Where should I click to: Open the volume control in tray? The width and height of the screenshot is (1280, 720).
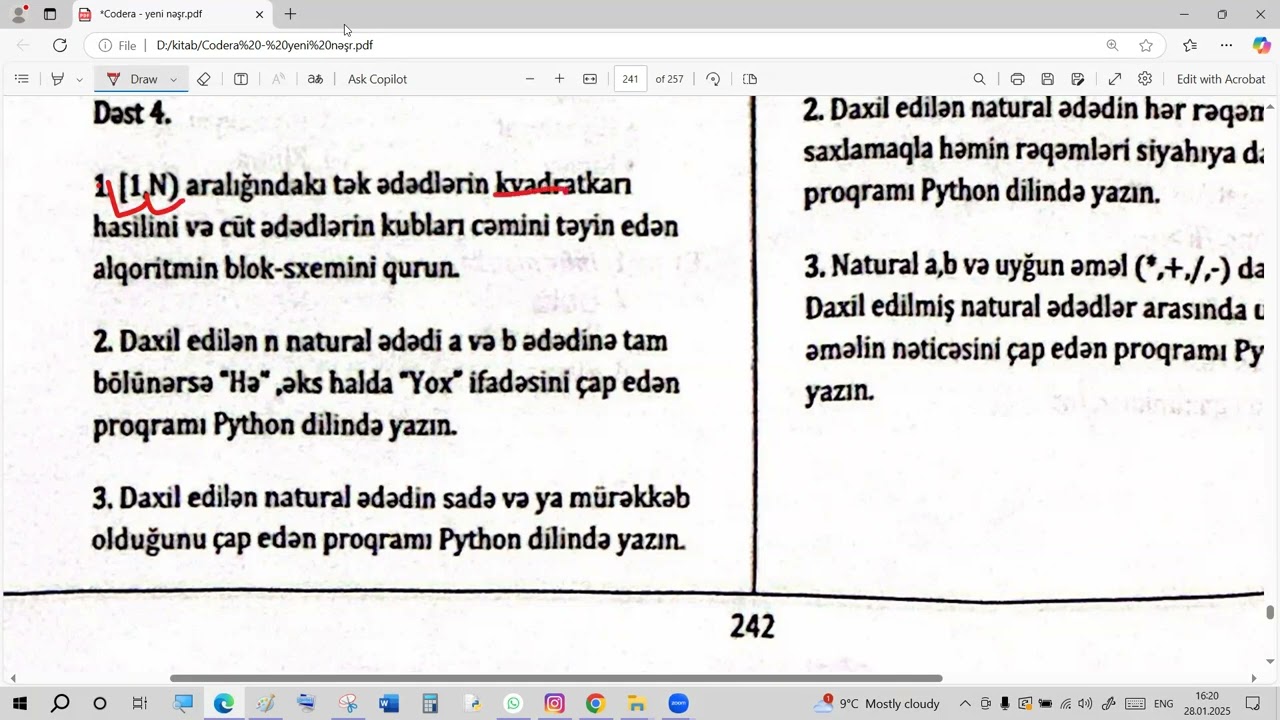(1086, 703)
